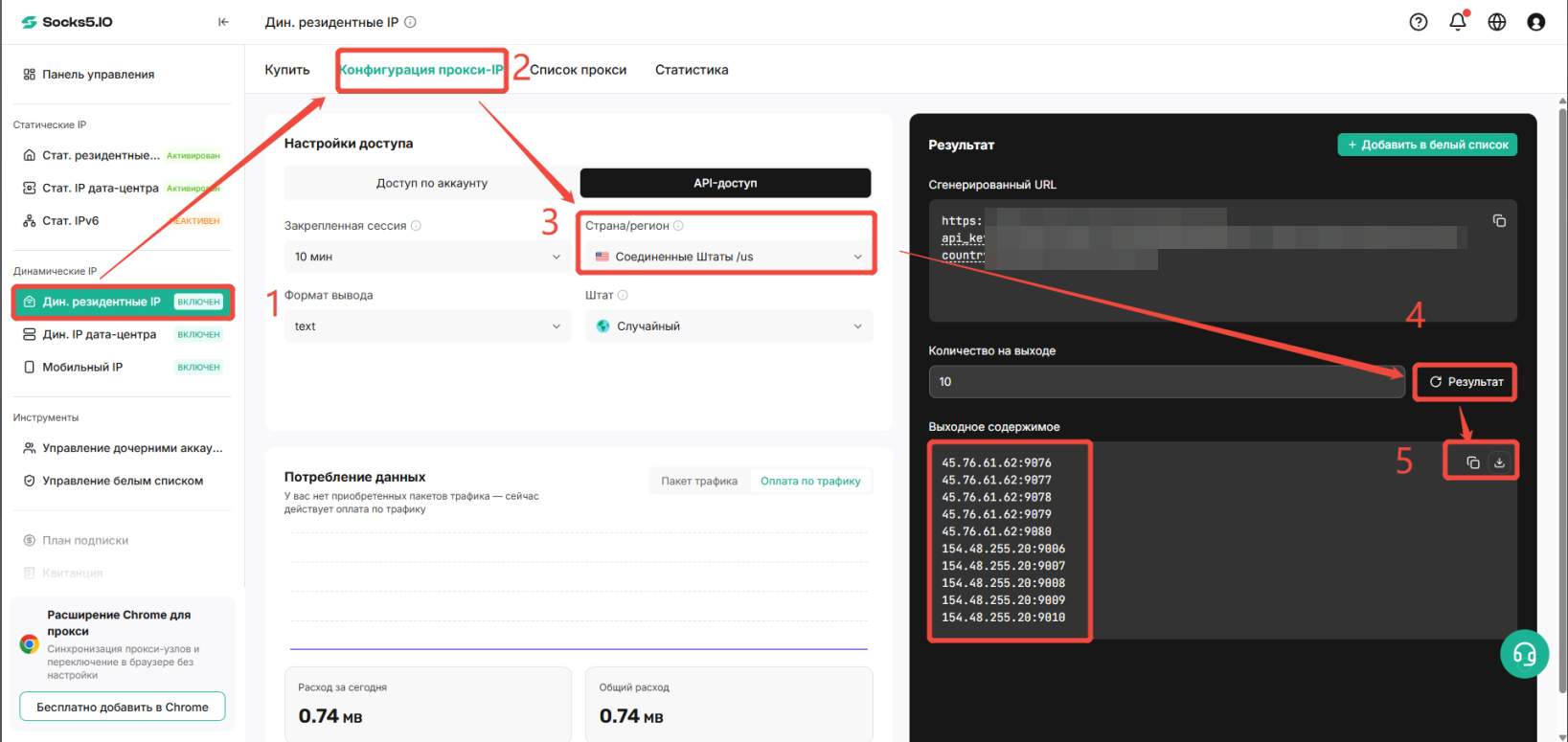Collapse the sidebar with the arrow icon

223,22
